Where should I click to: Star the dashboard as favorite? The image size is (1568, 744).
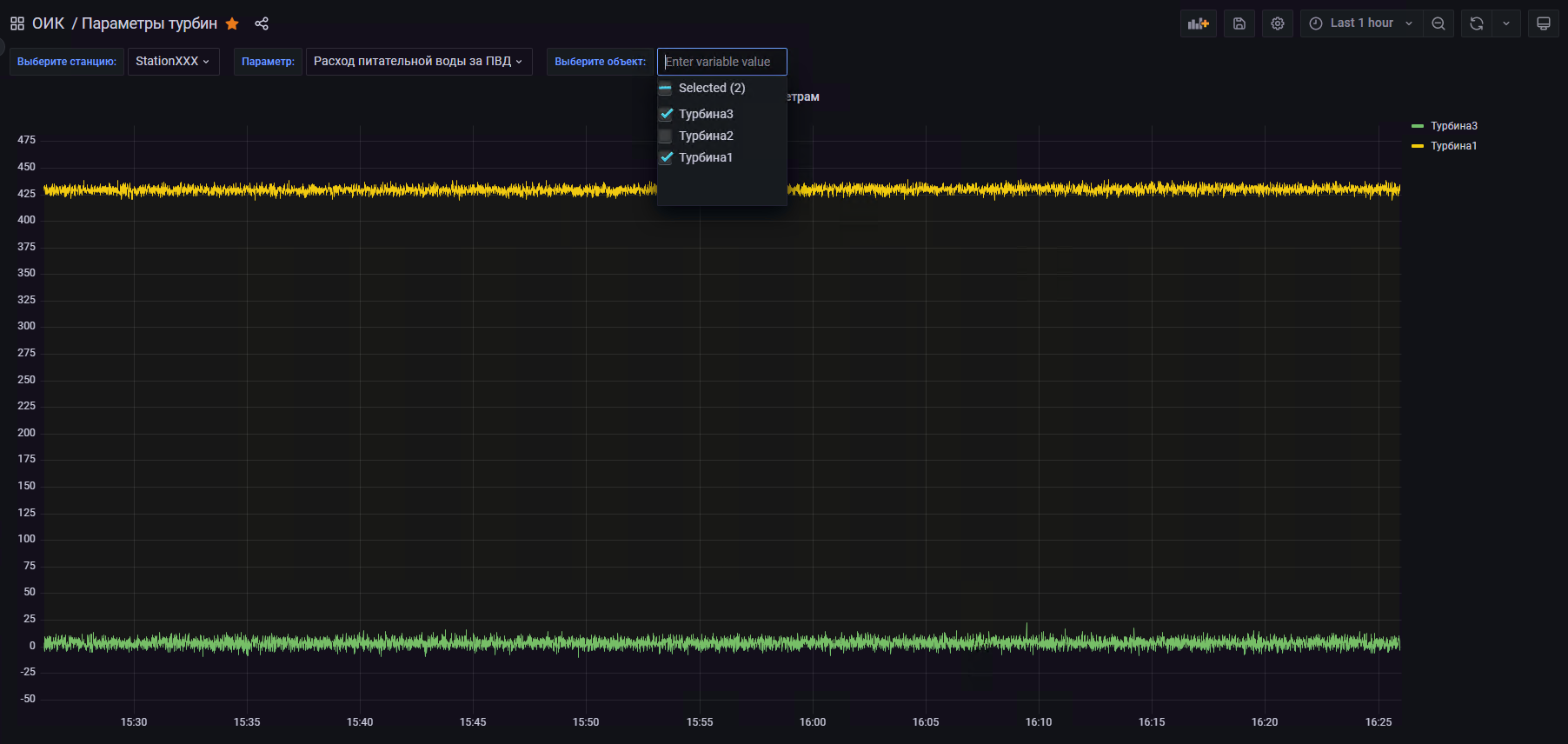[232, 23]
